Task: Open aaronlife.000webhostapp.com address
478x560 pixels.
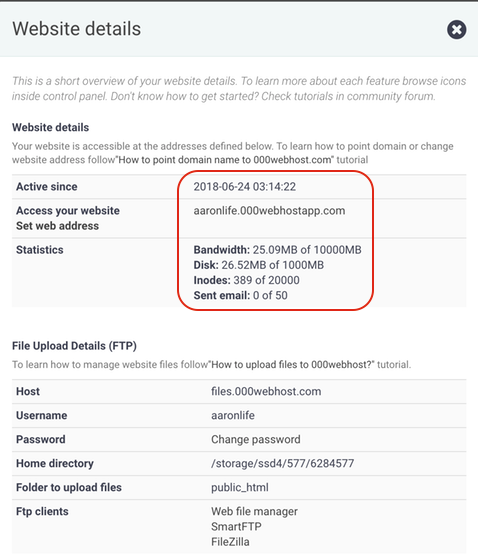Action: click(x=269, y=211)
